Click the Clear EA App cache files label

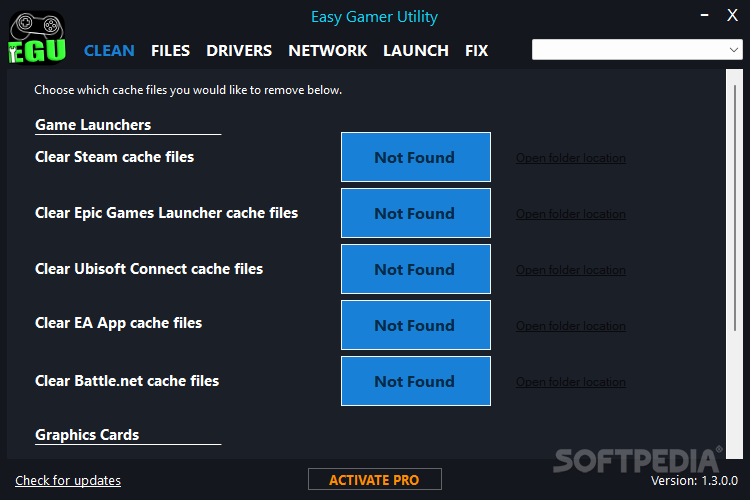tap(118, 323)
